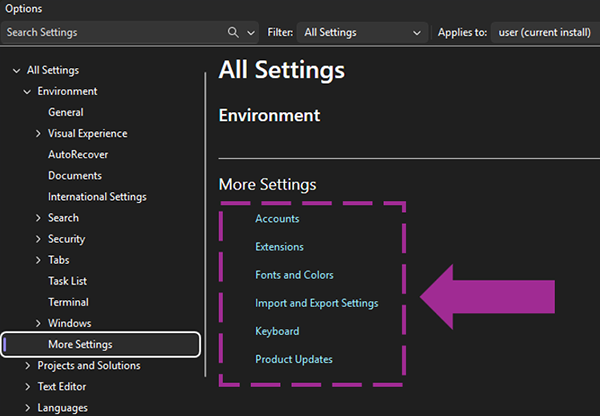
Task: Select International Settings in the tree
Action: point(97,197)
